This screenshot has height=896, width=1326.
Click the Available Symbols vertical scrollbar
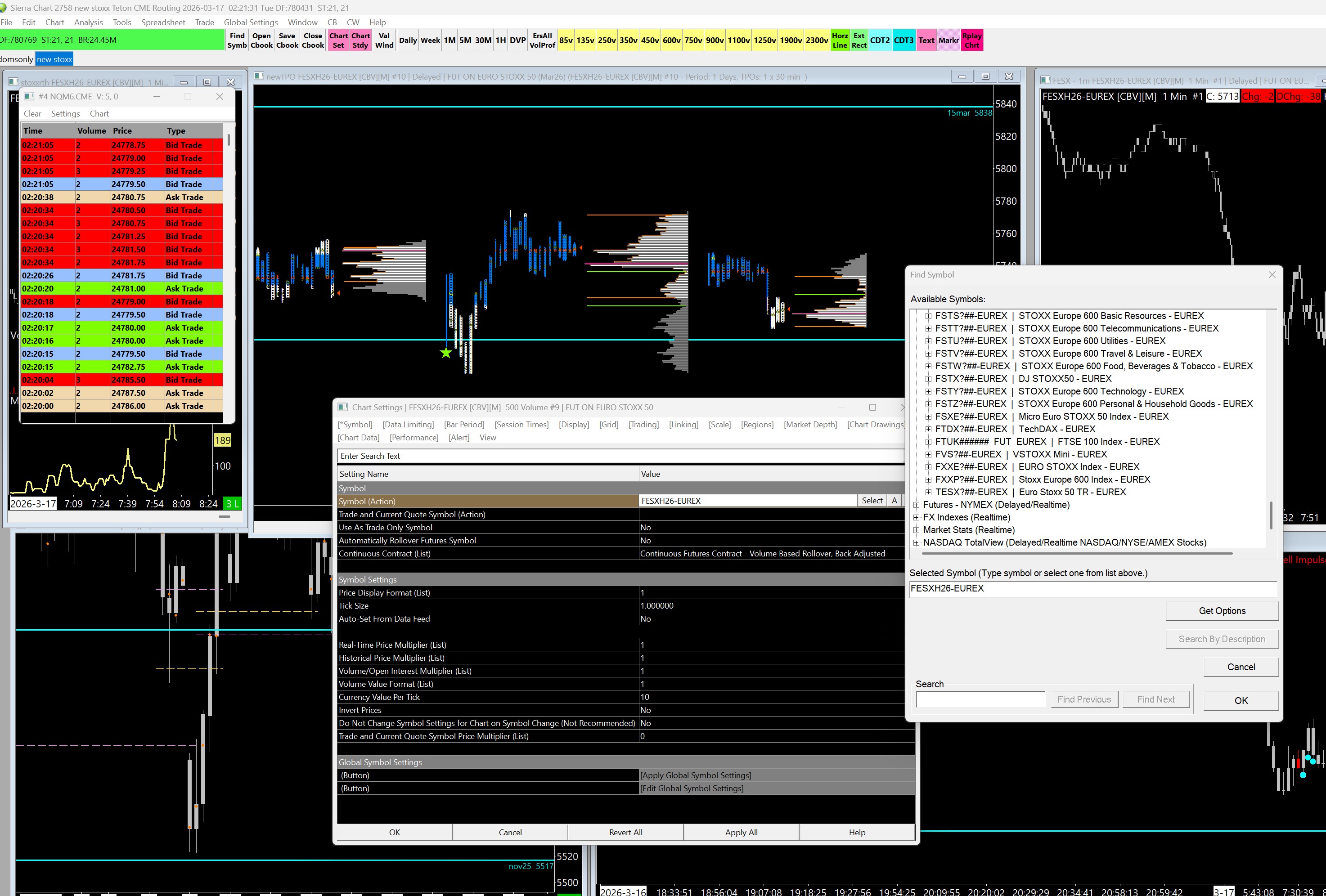point(1271,515)
